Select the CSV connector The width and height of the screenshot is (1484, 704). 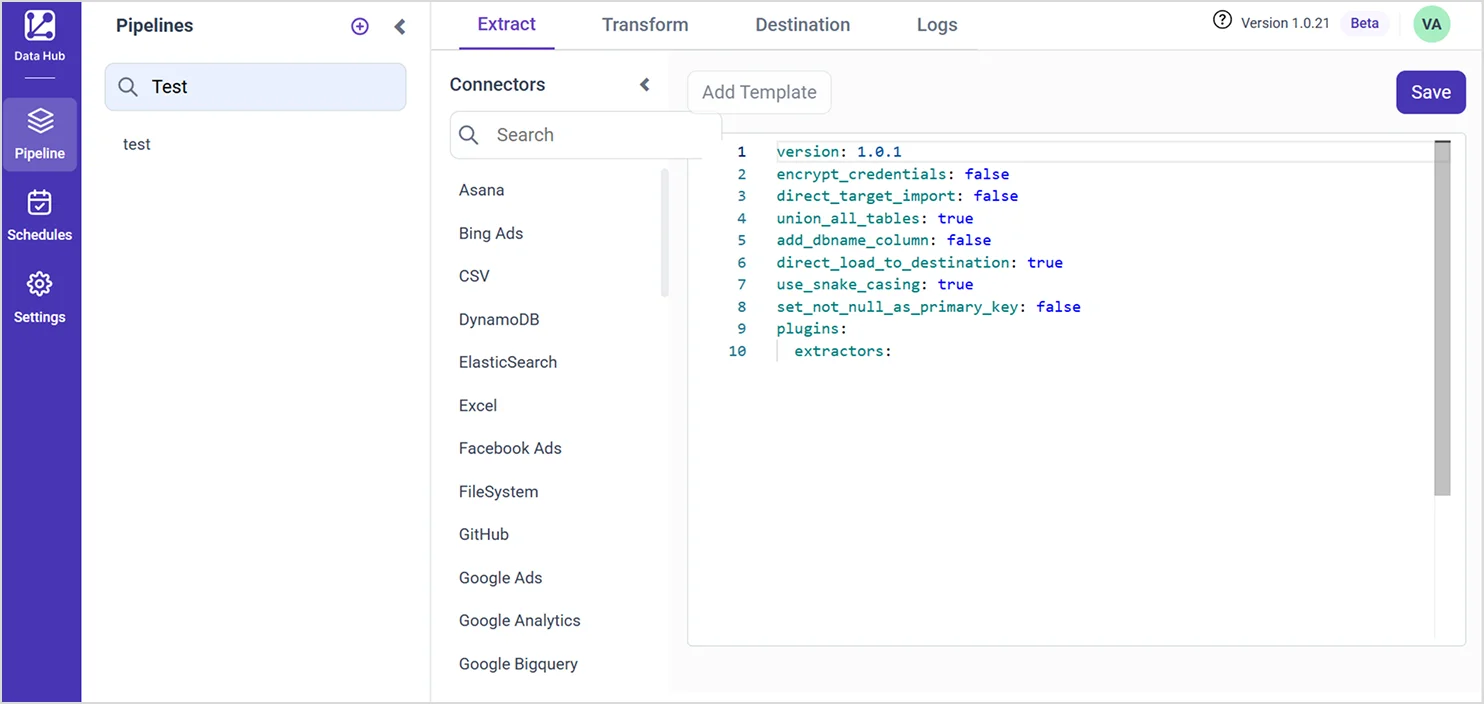coord(474,276)
